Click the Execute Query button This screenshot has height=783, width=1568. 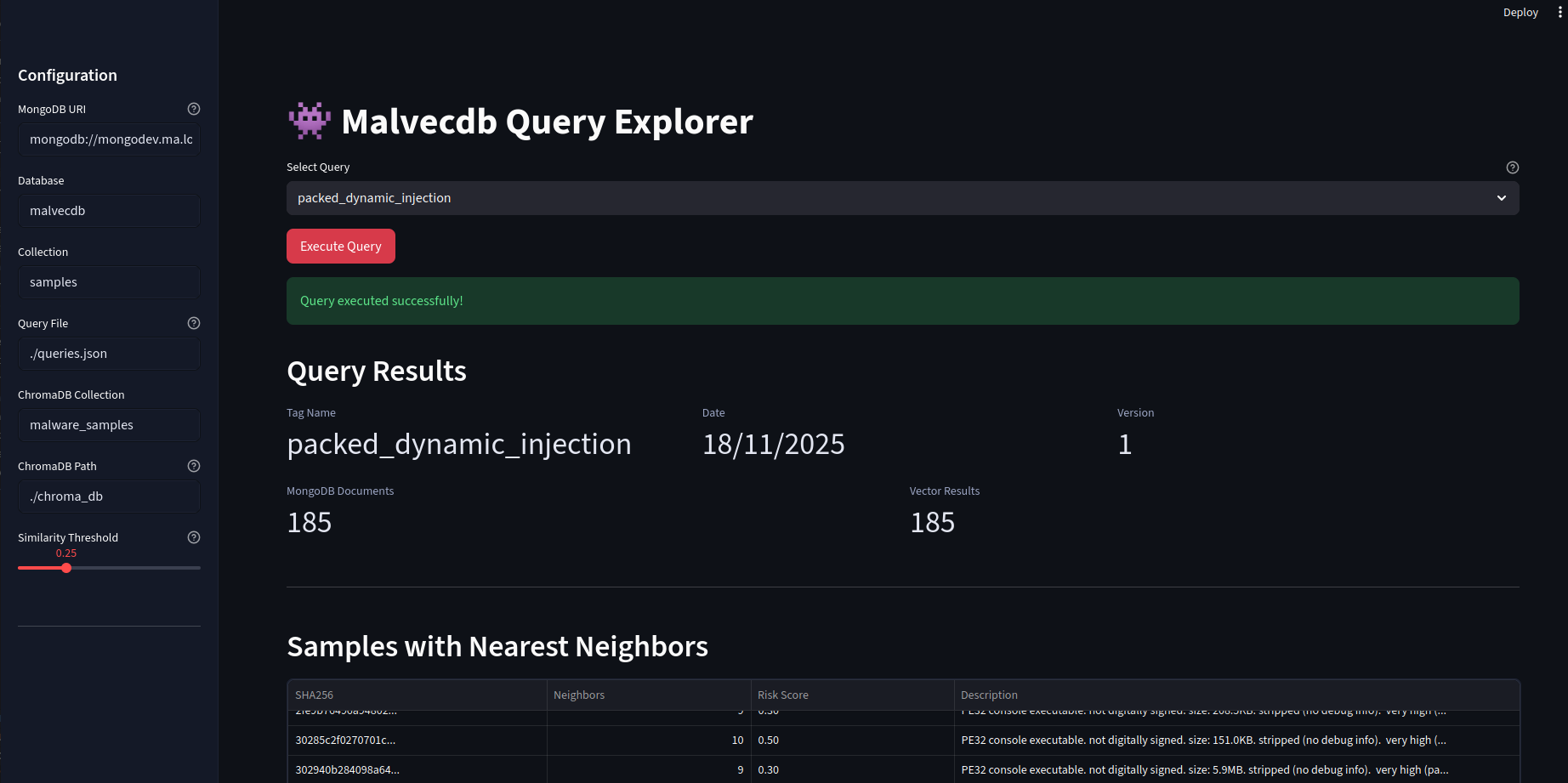[340, 246]
